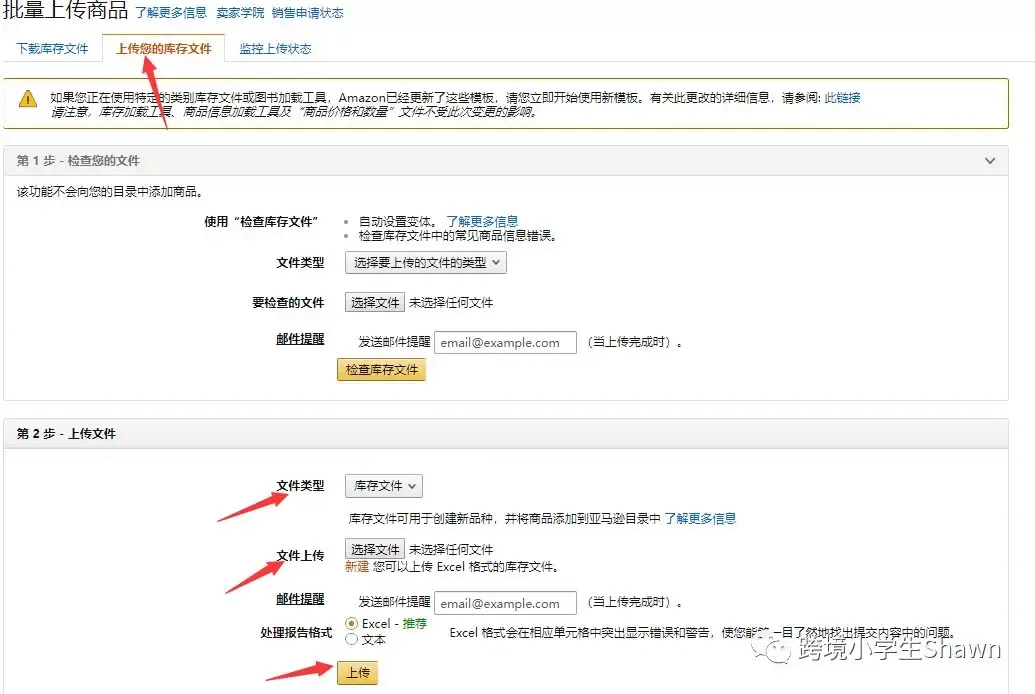This screenshot has width=1035, height=694.
Task: Focus the email field in step 1
Action: tap(505, 343)
